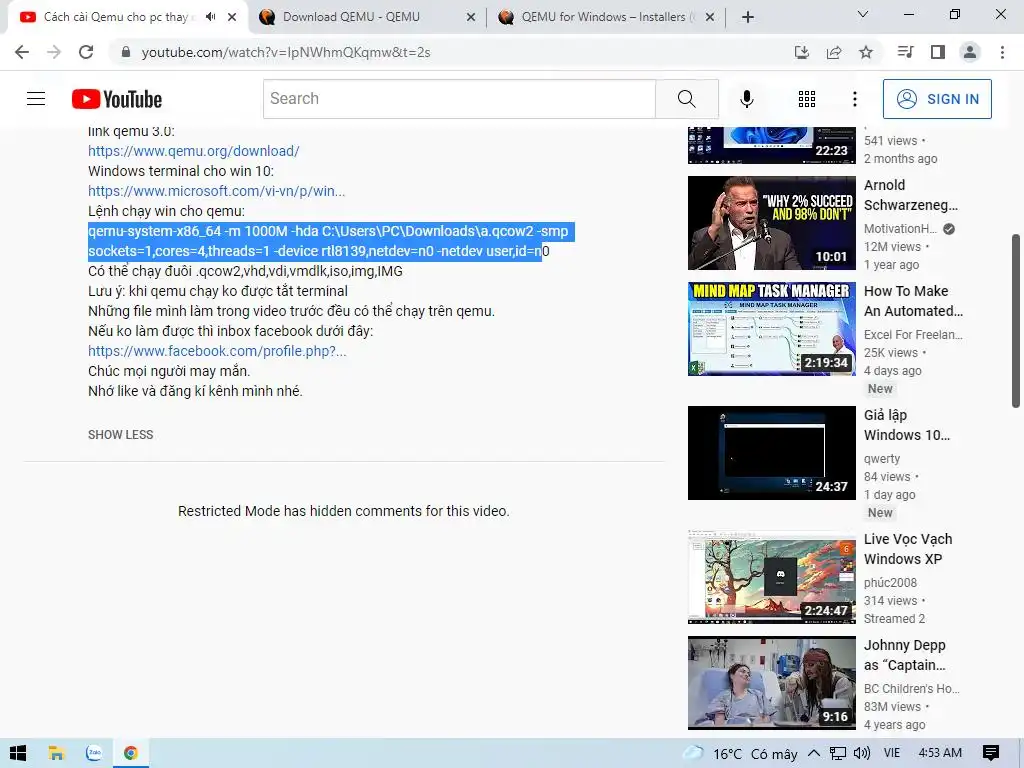Screen dimensions: 1024x768
Task: Open Chrome profile avatar
Action: coord(970,52)
